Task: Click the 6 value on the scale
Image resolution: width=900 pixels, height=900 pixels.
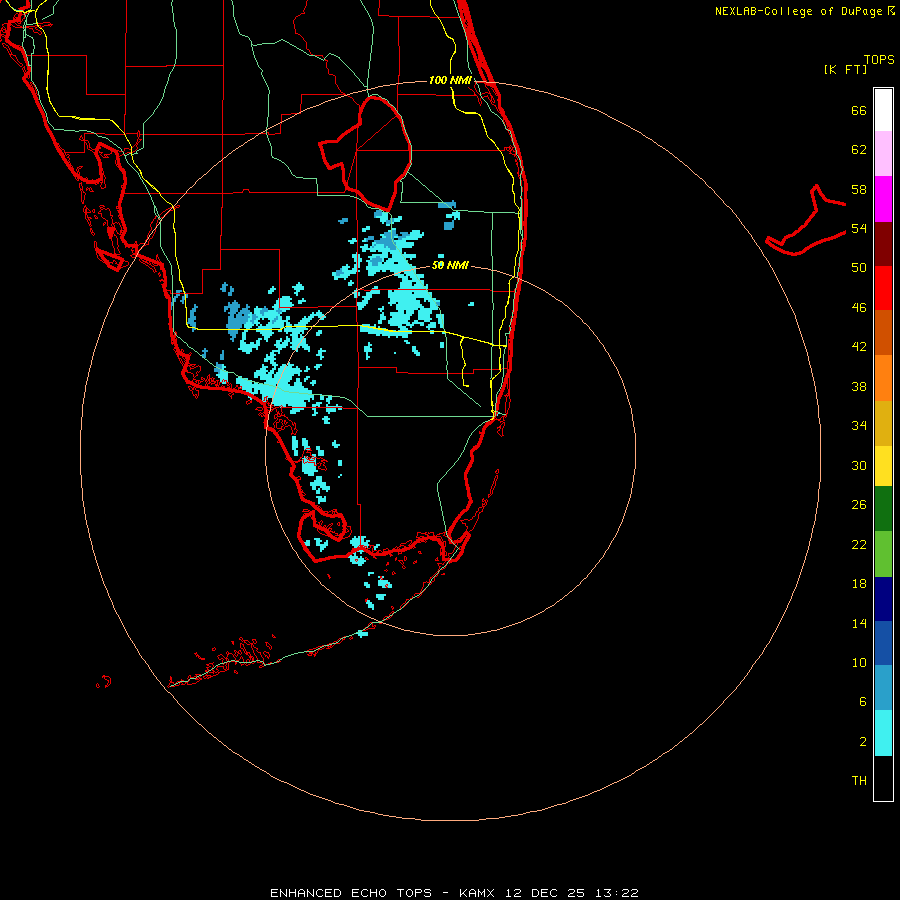Action: tap(863, 701)
